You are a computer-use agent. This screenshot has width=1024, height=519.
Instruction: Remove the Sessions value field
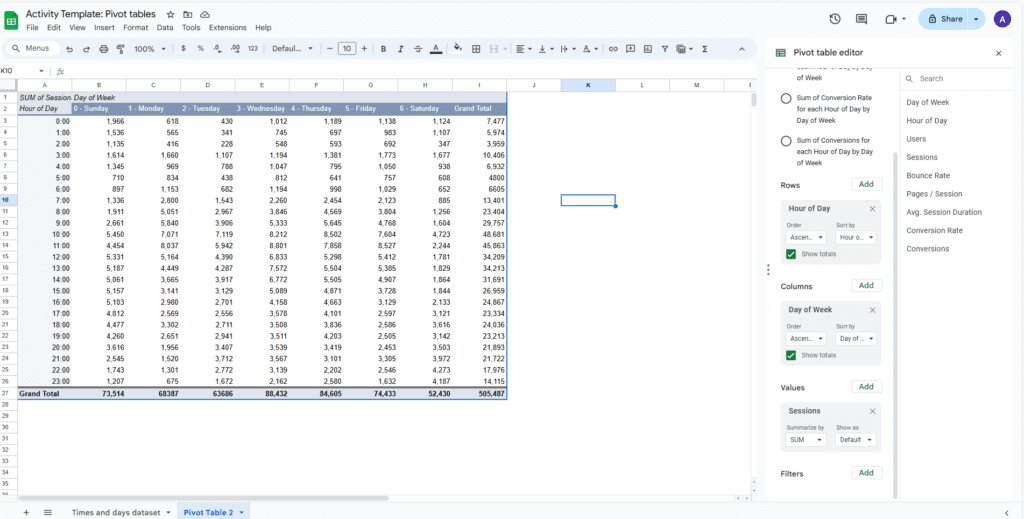coord(872,411)
